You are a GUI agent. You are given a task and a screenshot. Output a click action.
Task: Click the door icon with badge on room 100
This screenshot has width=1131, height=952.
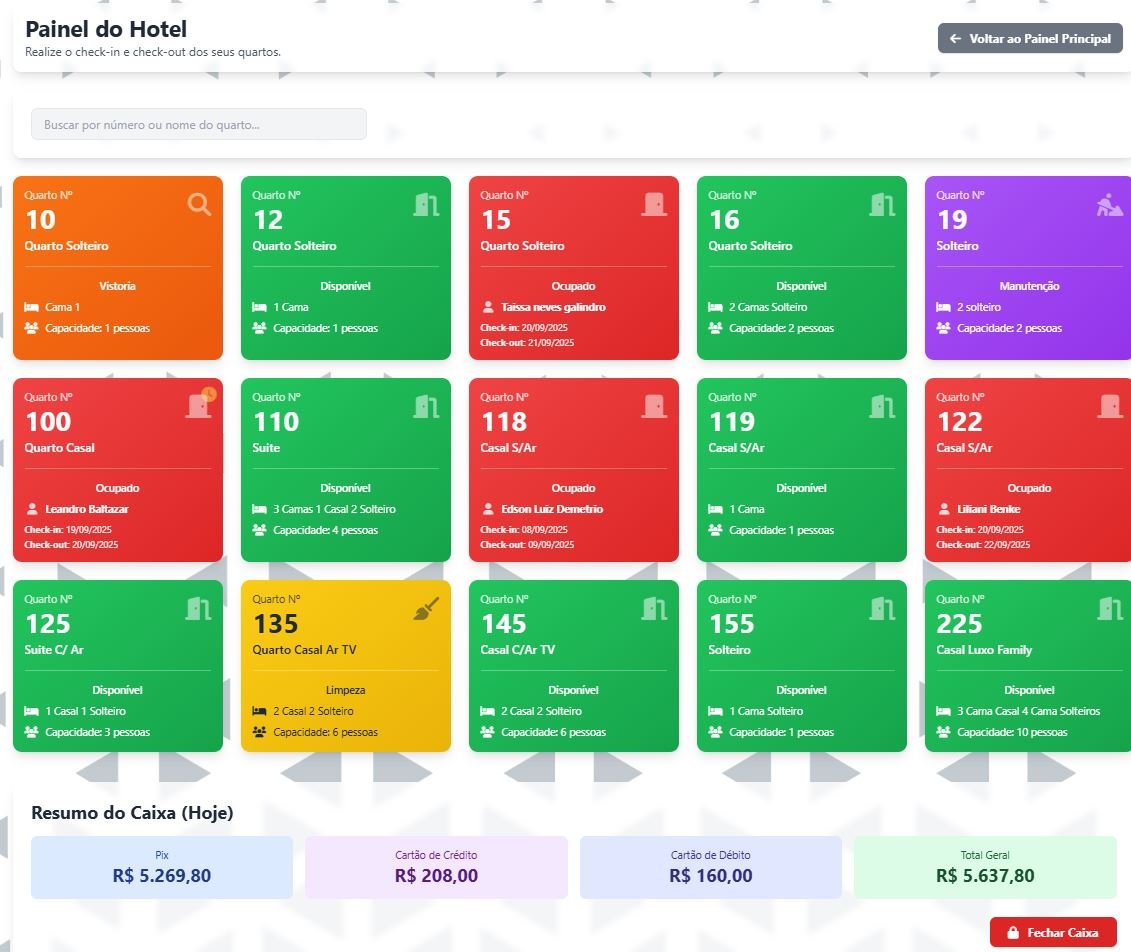pos(199,405)
